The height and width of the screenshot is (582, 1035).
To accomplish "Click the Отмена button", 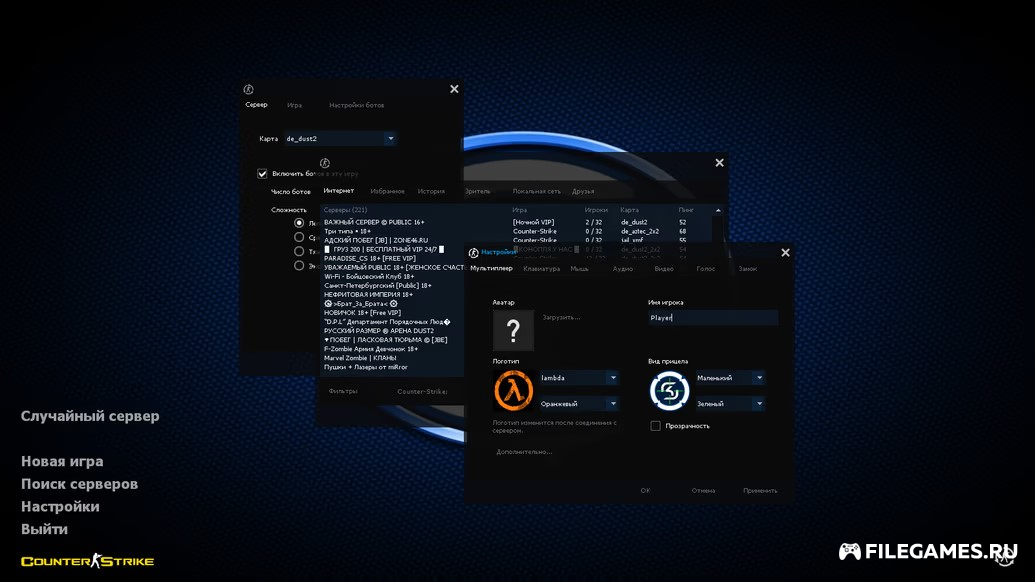I will [x=704, y=490].
